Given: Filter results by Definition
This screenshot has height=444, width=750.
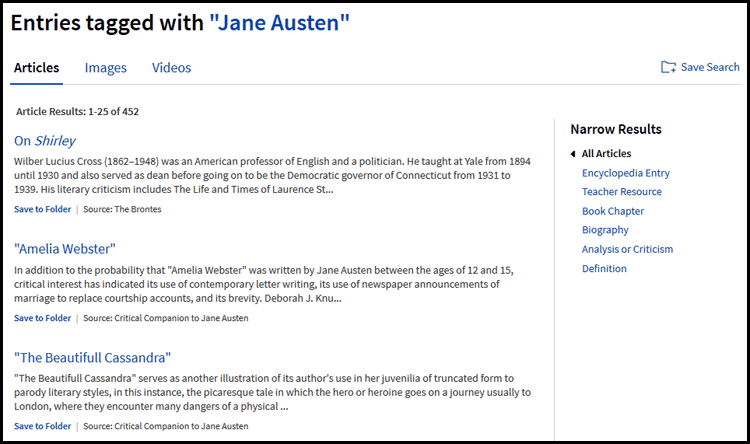Looking at the screenshot, I should pyautogui.click(x=604, y=268).
